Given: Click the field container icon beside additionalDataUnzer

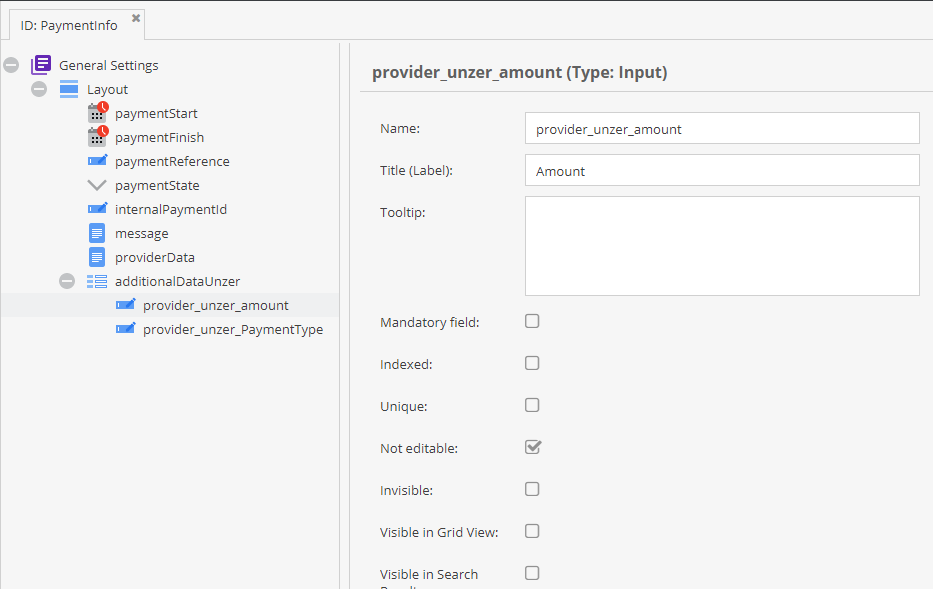Looking at the screenshot, I should pyautogui.click(x=97, y=281).
